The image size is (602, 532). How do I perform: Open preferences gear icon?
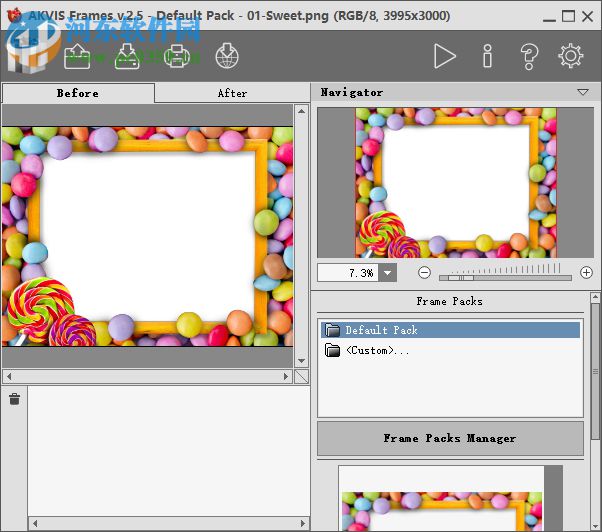[571, 56]
